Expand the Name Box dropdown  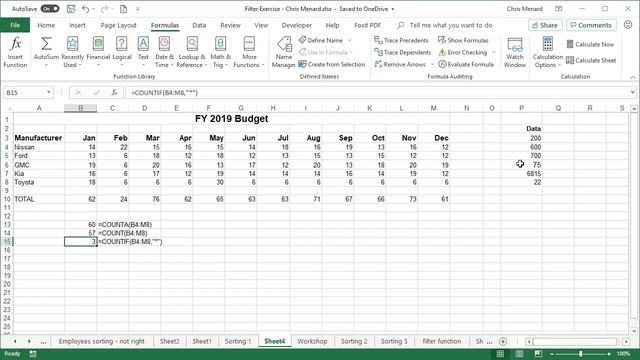point(49,93)
